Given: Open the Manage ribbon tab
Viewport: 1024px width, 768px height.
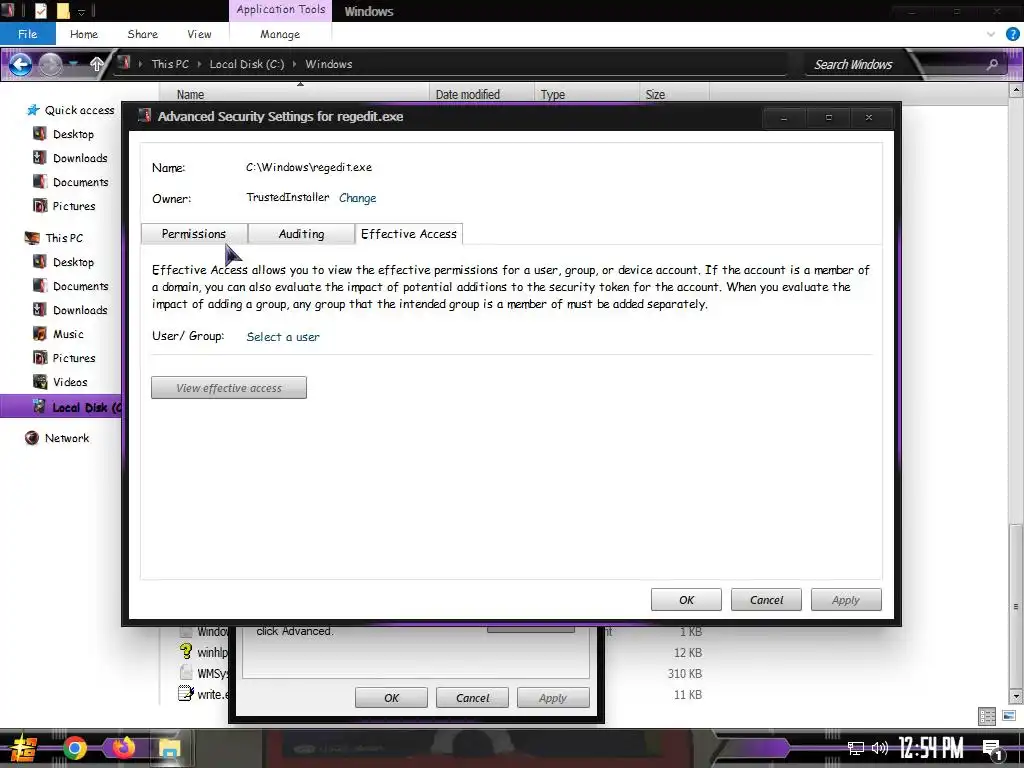Looking at the screenshot, I should (x=280, y=34).
